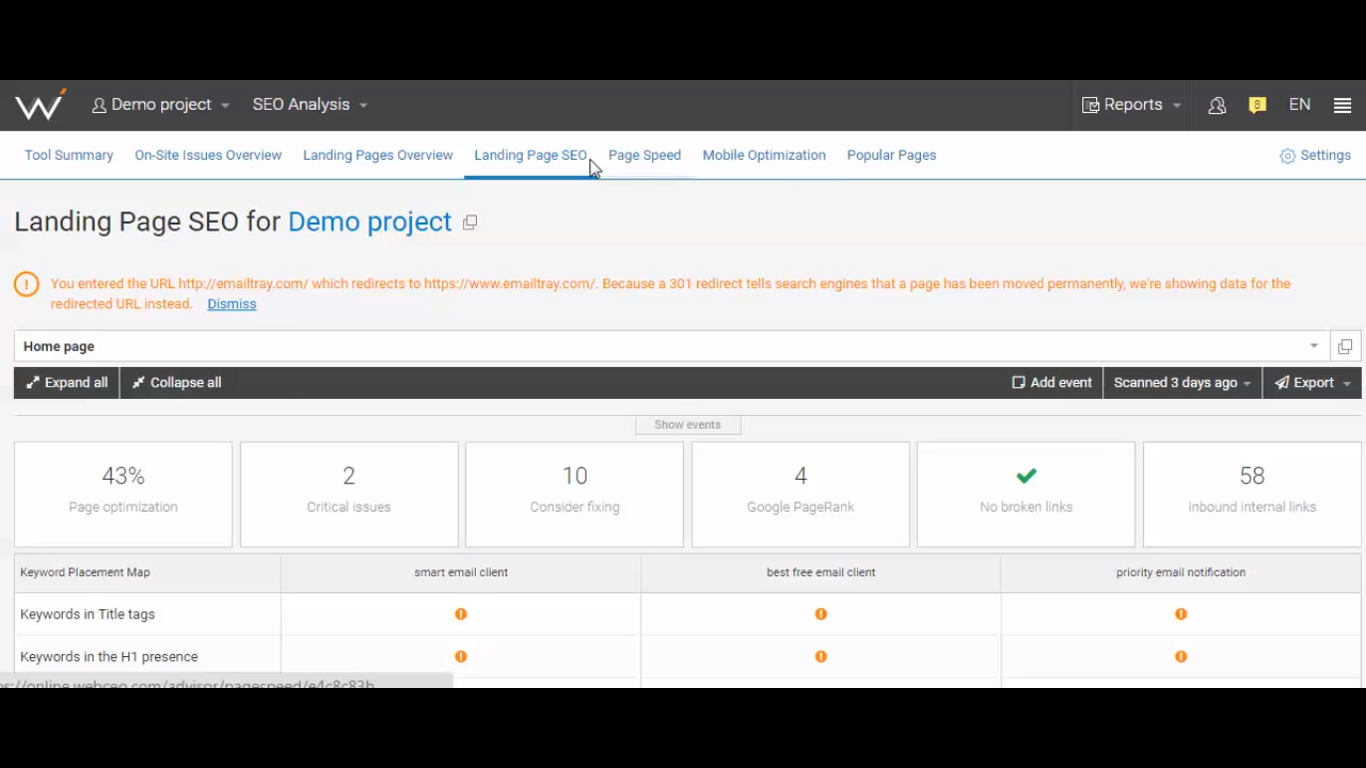The height and width of the screenshot is (768, 1366).
Task: Click the green No broken links checkmark
Action: [1026, 476]
